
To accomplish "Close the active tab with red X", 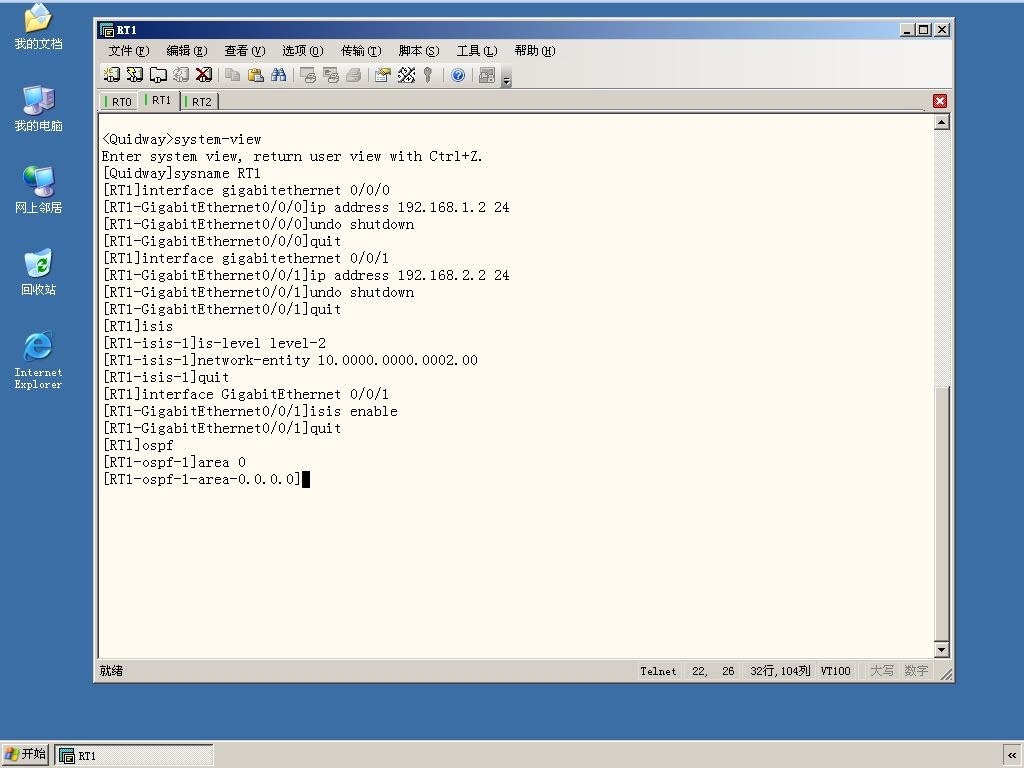I will [x=940, y=101].
